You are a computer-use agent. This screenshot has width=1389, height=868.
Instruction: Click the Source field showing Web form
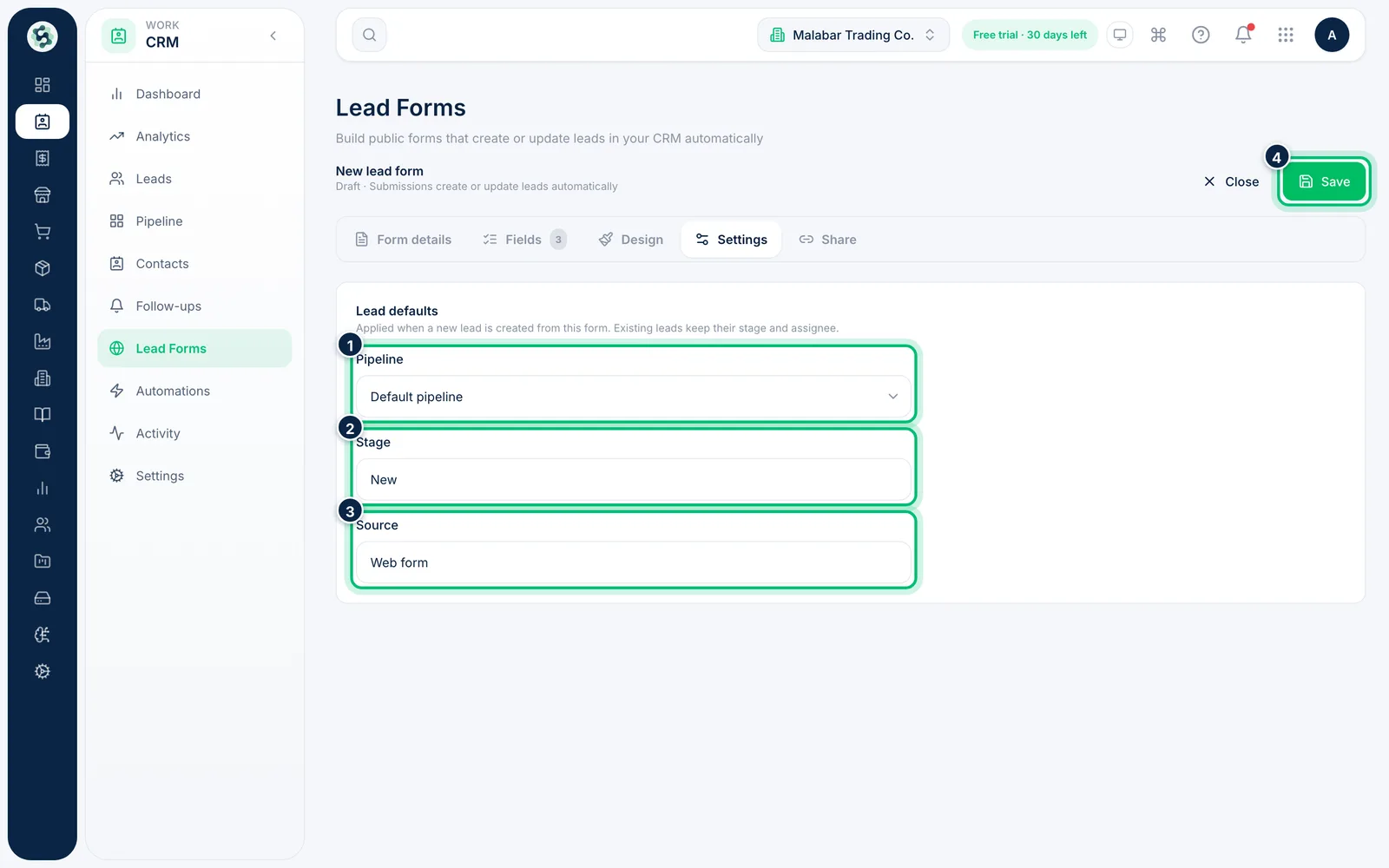[634, 562]
